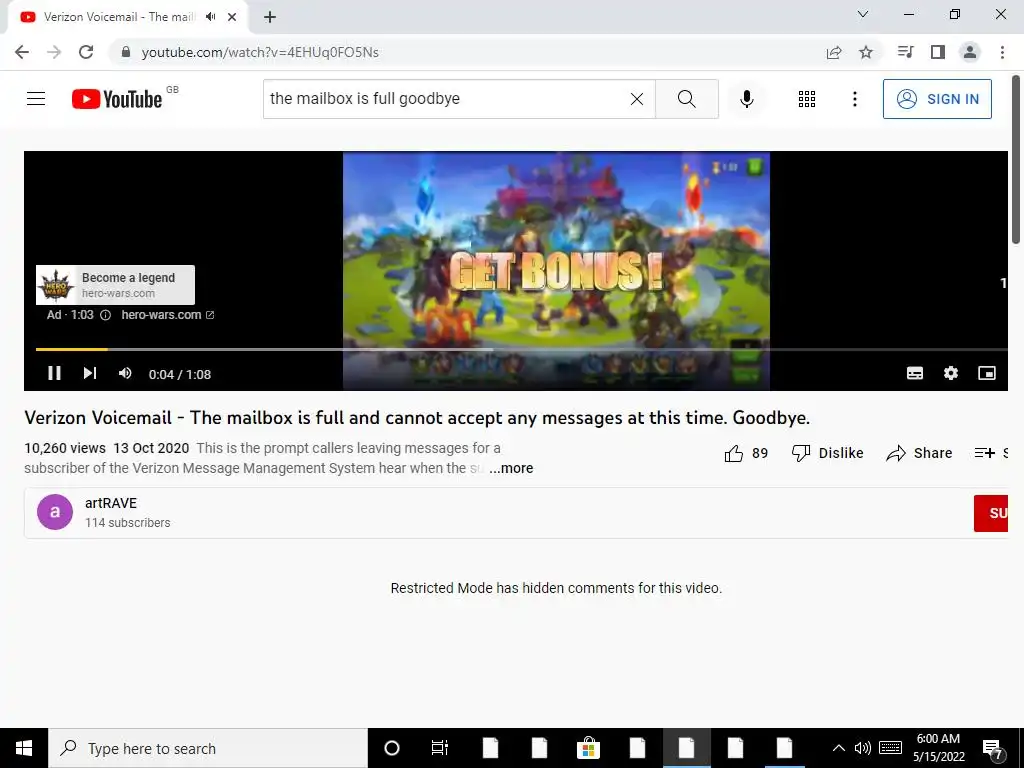Open the Chrome profile menu
The image size is (1024, 768).
pyautogui.click(x=970, y=52)
